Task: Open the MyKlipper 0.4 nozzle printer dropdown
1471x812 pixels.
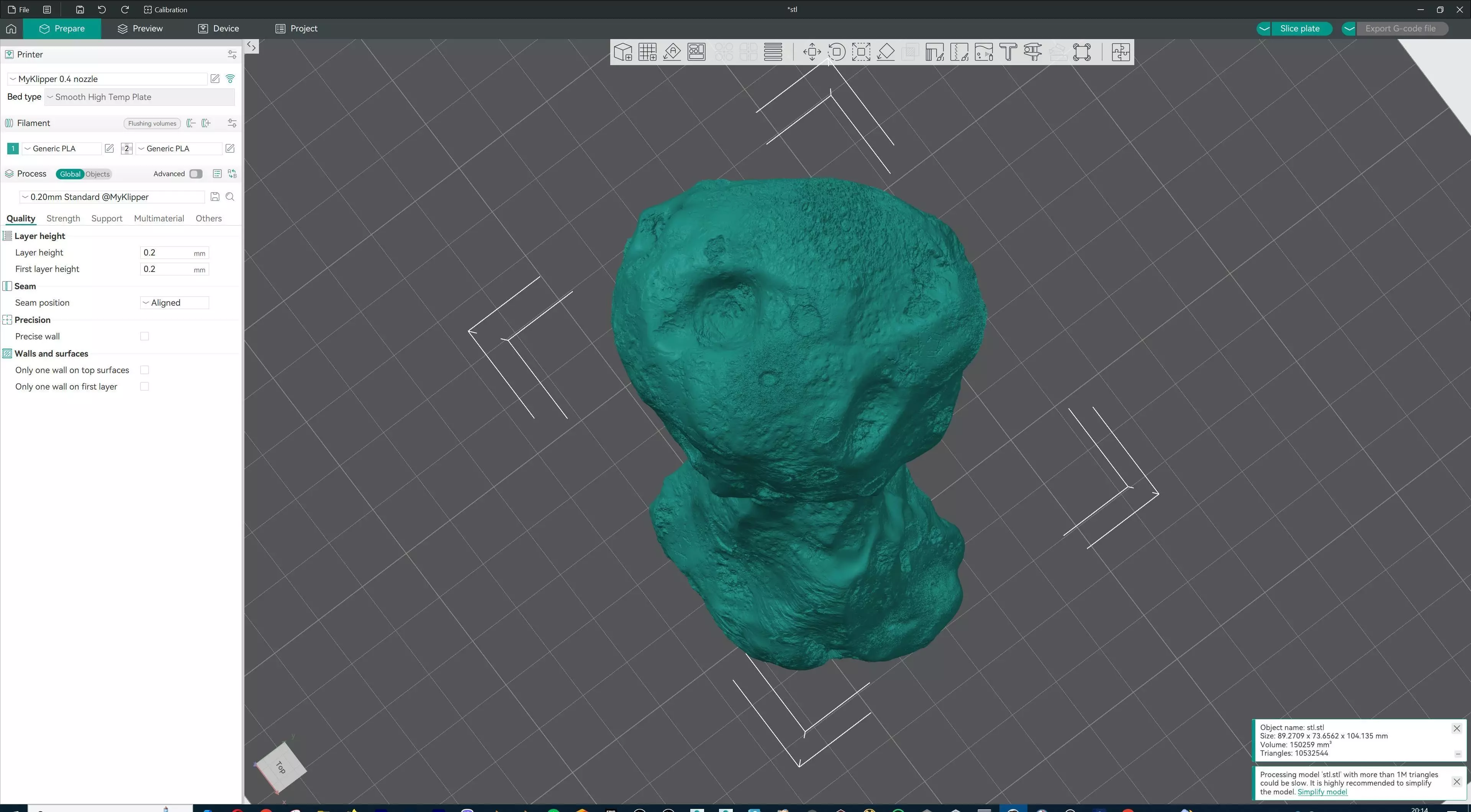Action: (x=107, y=79)
